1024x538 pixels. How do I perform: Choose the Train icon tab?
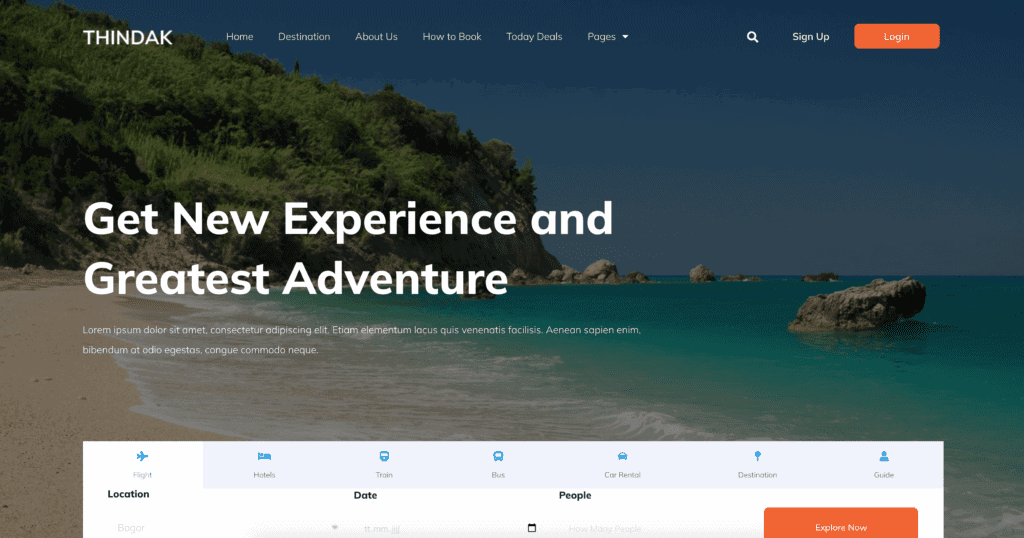(x=384, y=456)
